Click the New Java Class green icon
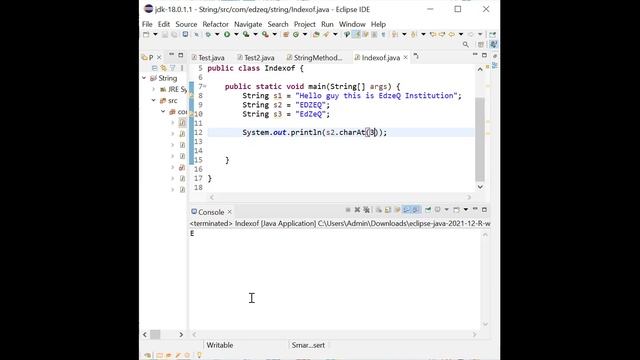The height and width of the screenshot is (360, 640). (x=296, y=35)
